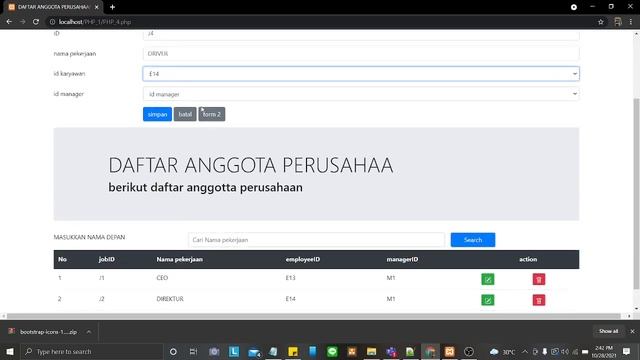Open the Chrome three-dot menu
640x360 pixels.
(x=631, y=22)
